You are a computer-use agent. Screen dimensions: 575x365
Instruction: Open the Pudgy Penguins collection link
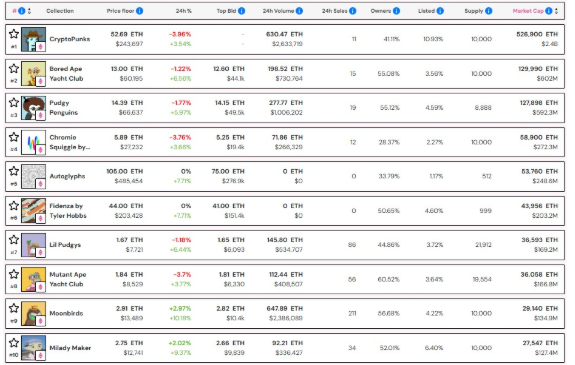coord(64,107)
